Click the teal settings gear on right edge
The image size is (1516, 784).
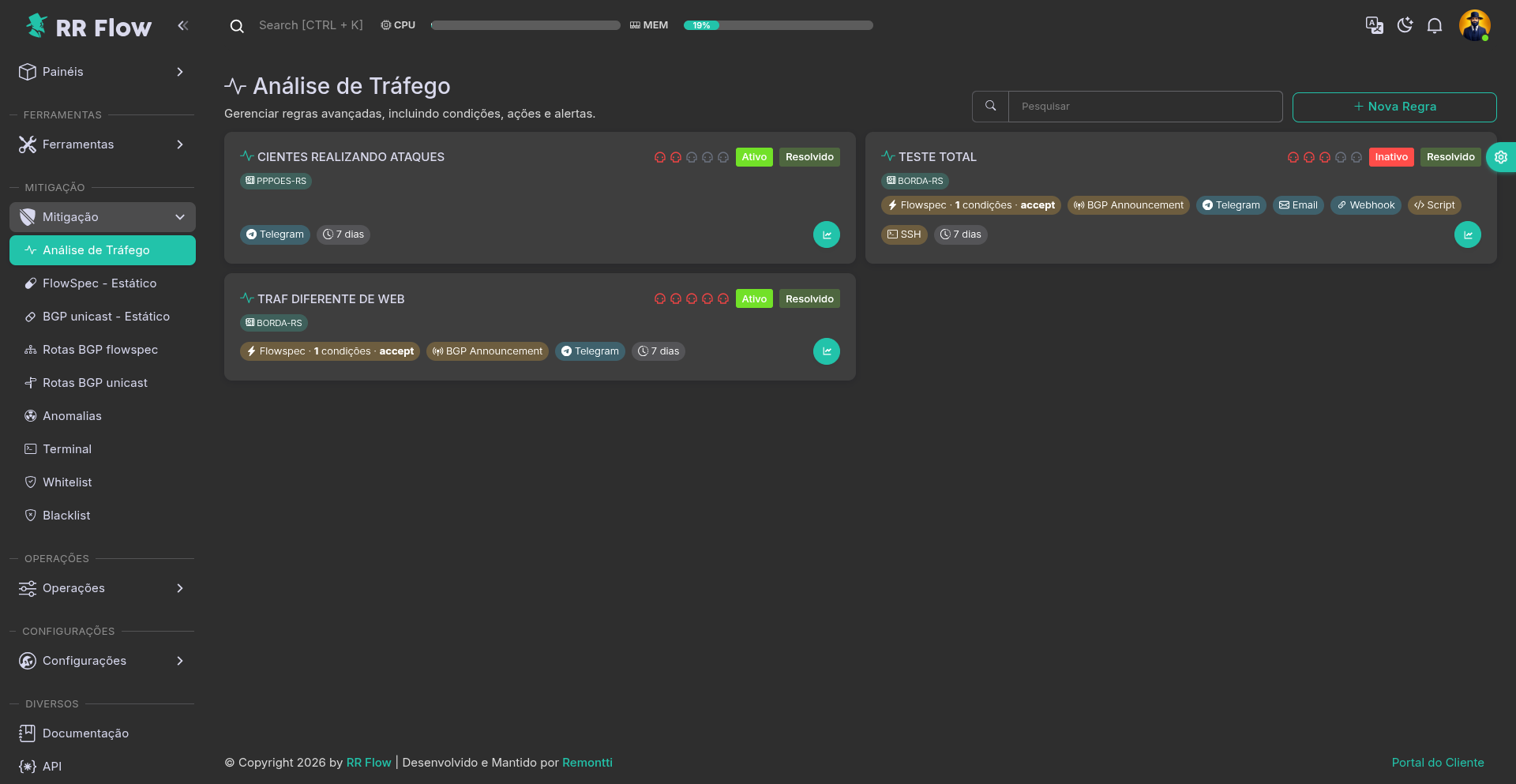click(1500, 157)
